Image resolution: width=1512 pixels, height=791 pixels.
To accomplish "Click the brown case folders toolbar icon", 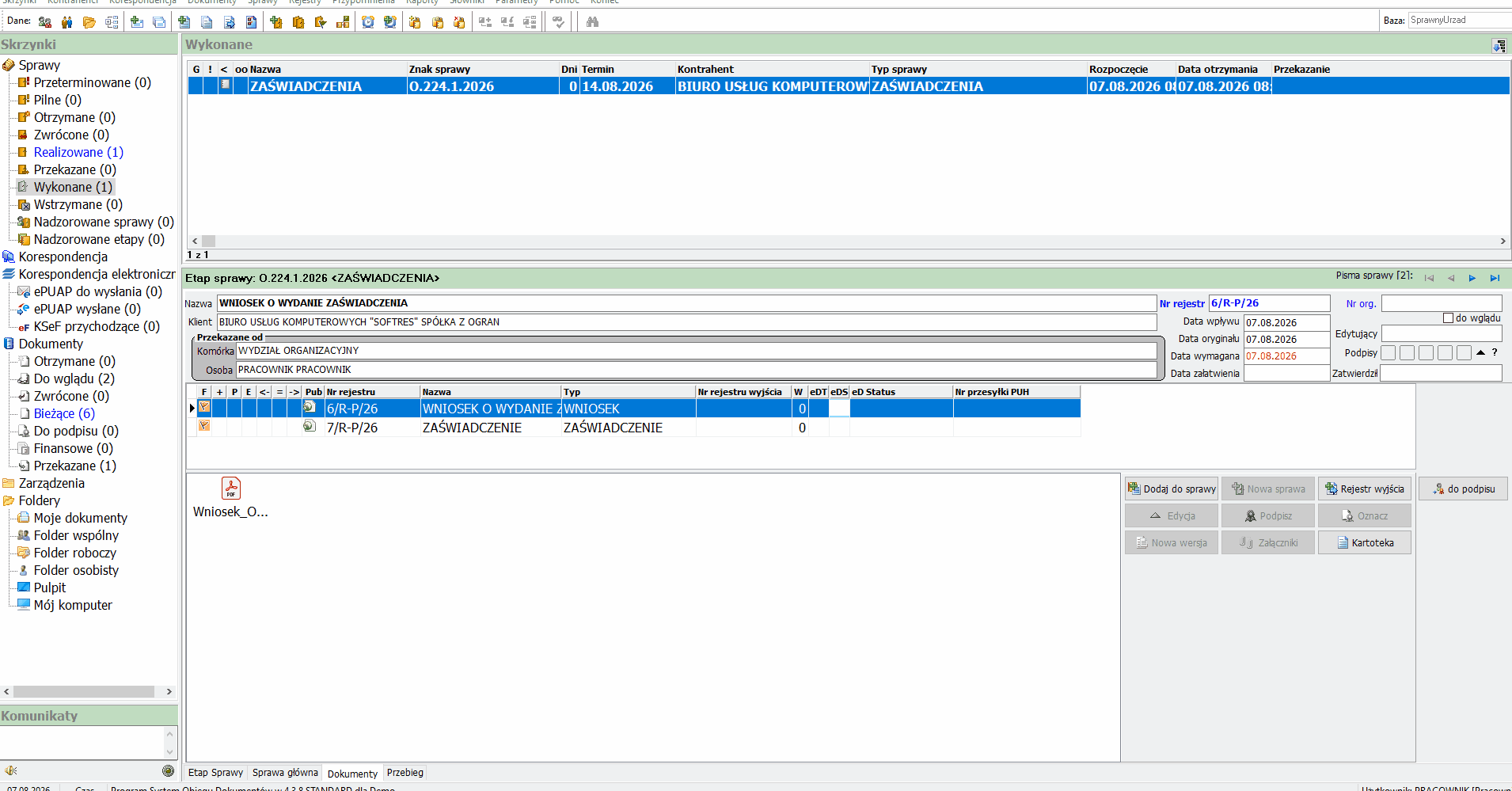I will 298,22.
